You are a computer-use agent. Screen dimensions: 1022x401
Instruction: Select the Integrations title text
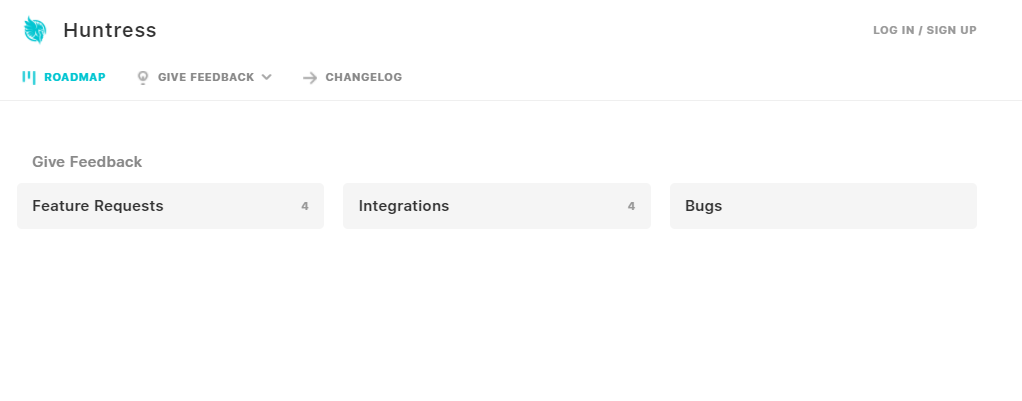coord(403,206)
